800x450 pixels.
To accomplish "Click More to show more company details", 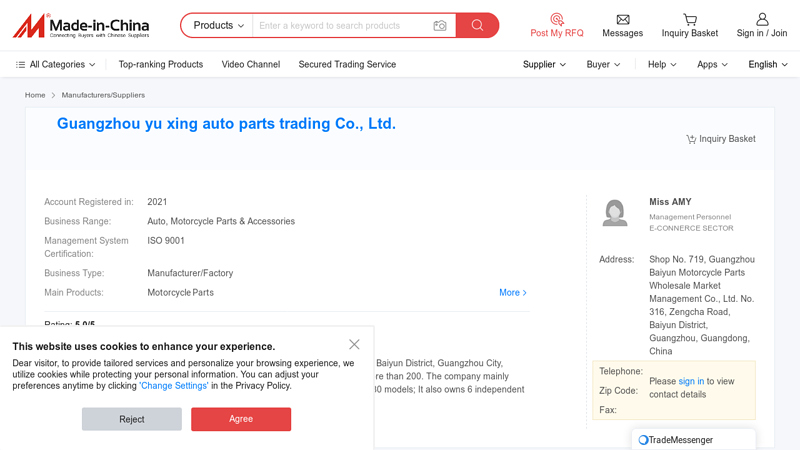I will tap(513, 292).
